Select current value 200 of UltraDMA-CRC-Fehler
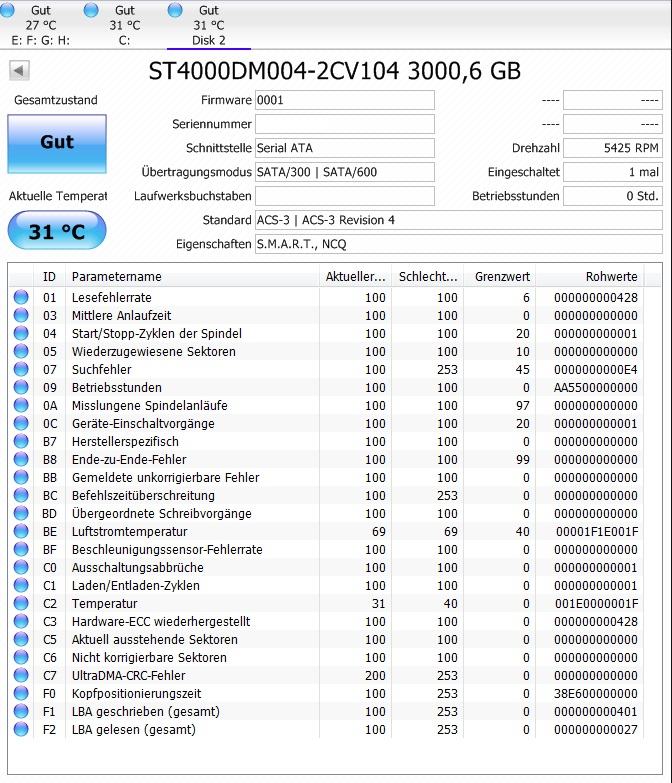Viewport: 672px width, 783px height. click(375, 676)
